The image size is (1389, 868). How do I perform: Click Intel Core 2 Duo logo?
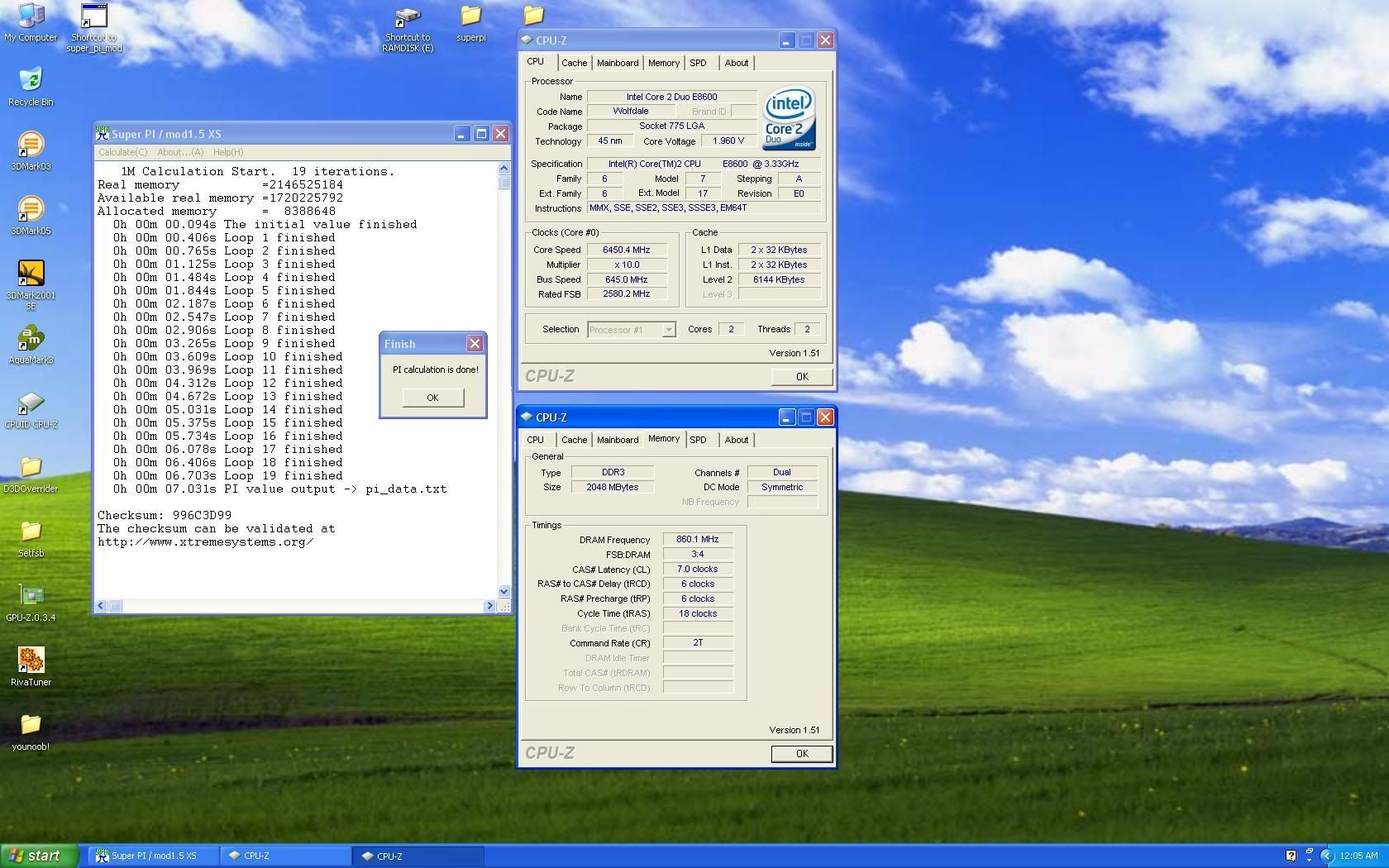point(789,118)
